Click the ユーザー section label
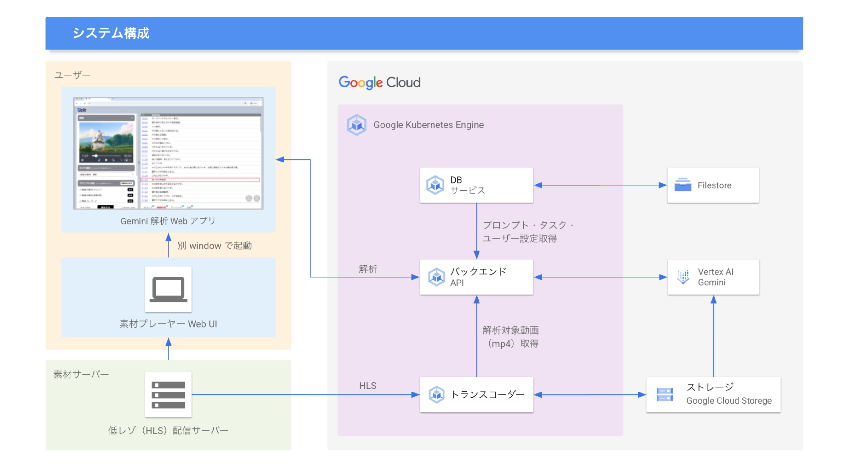Screen dimensions: 847x469 coord(72,75)
